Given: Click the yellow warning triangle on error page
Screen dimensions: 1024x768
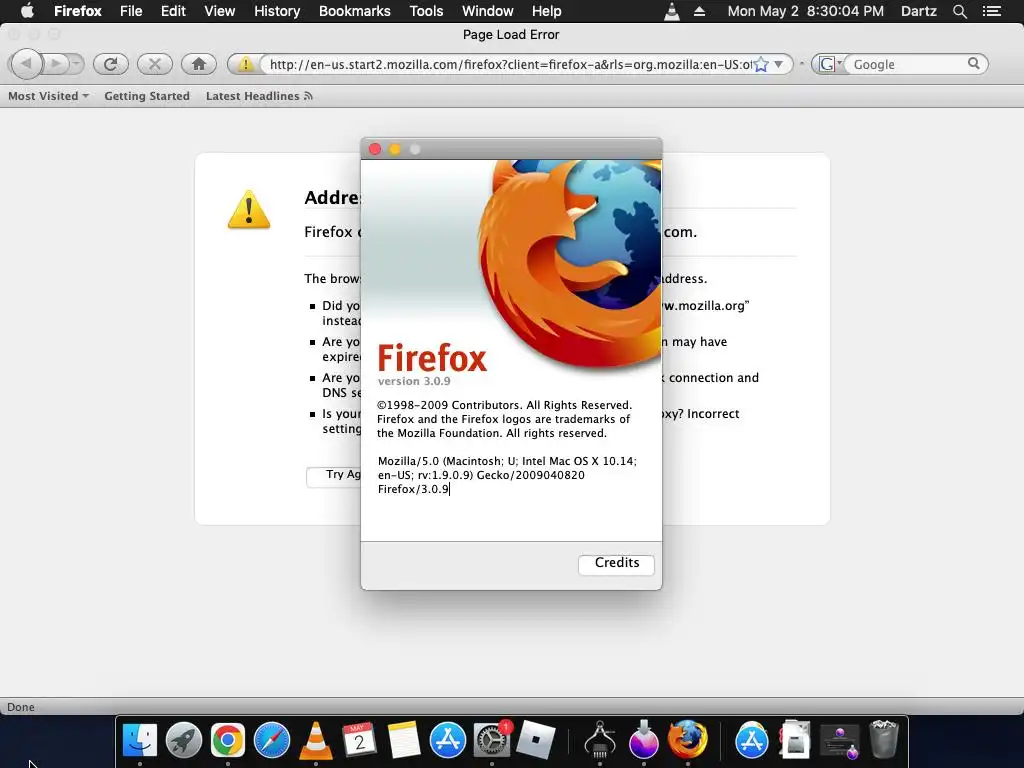Looking at the screenshot, I should click(249, 209).
